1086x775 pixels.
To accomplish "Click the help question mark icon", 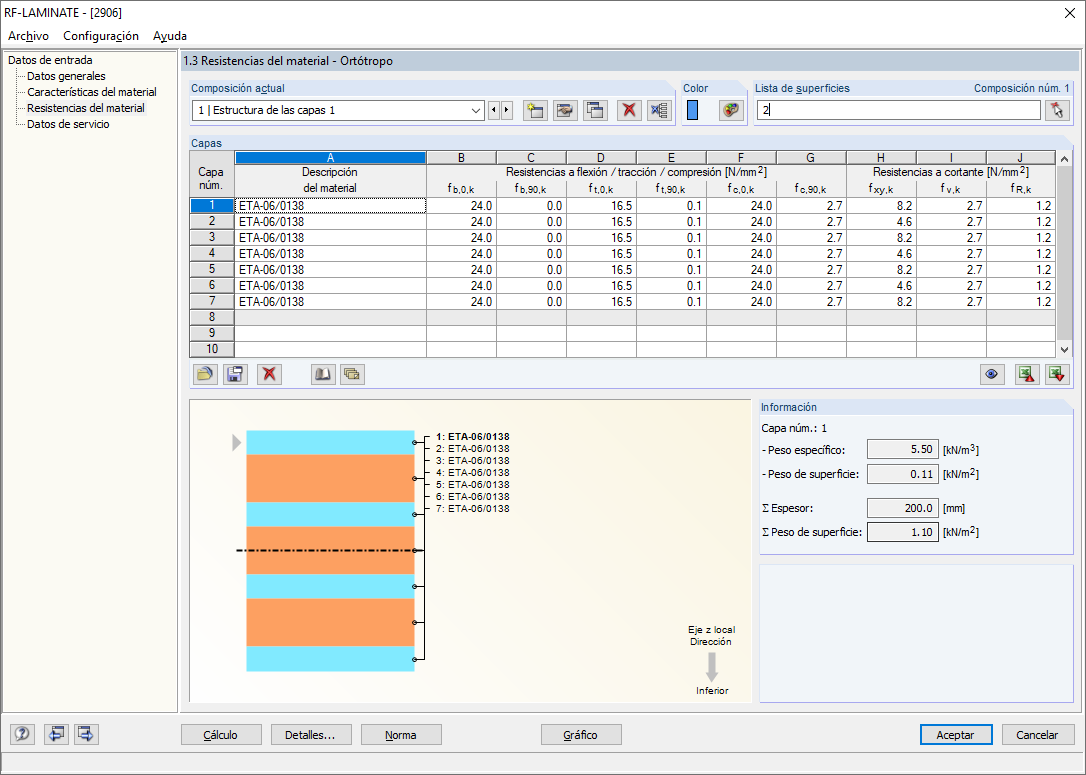I will pos(22,734).
